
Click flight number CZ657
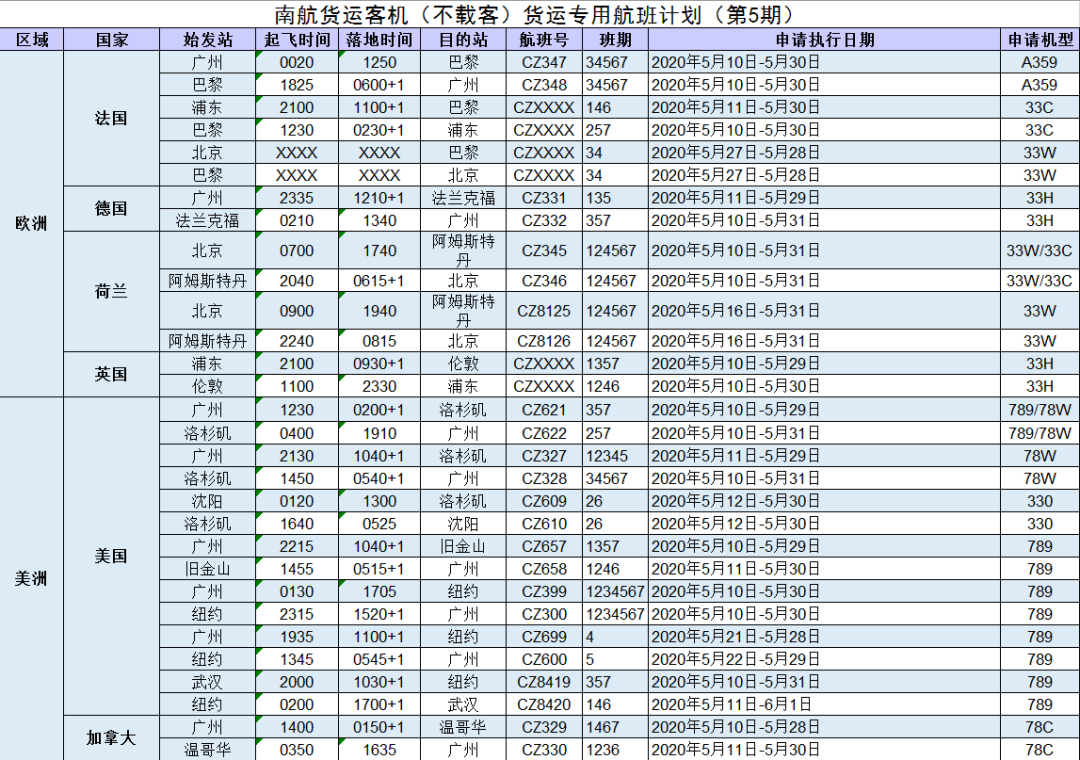tap(544, 546)
